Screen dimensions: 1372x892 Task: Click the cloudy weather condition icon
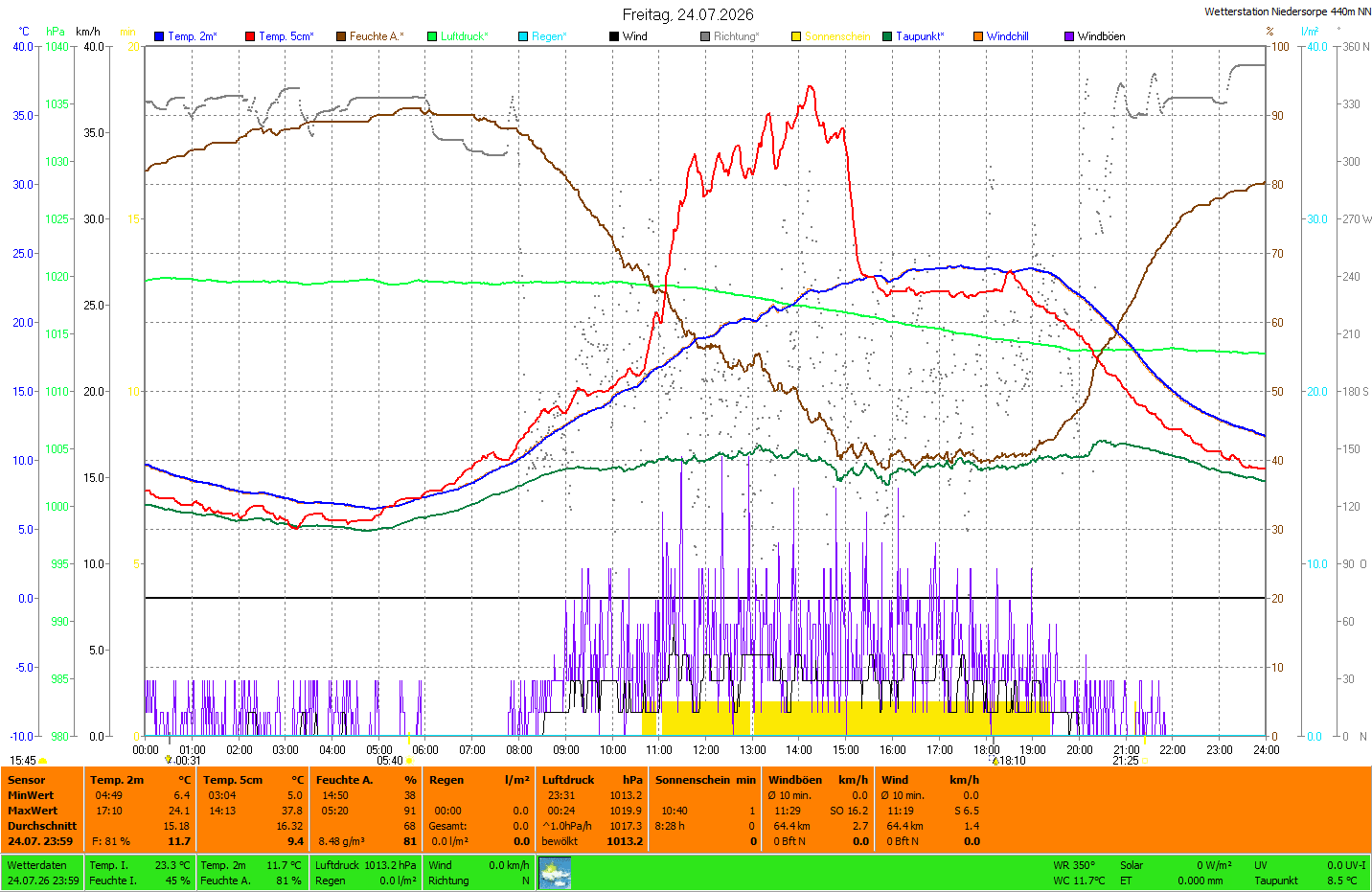(x=555, y=873)
